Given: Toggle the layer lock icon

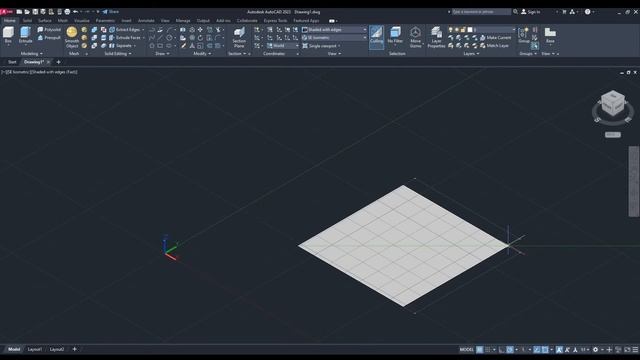Looking at the screenshot, I should [463, 30].
